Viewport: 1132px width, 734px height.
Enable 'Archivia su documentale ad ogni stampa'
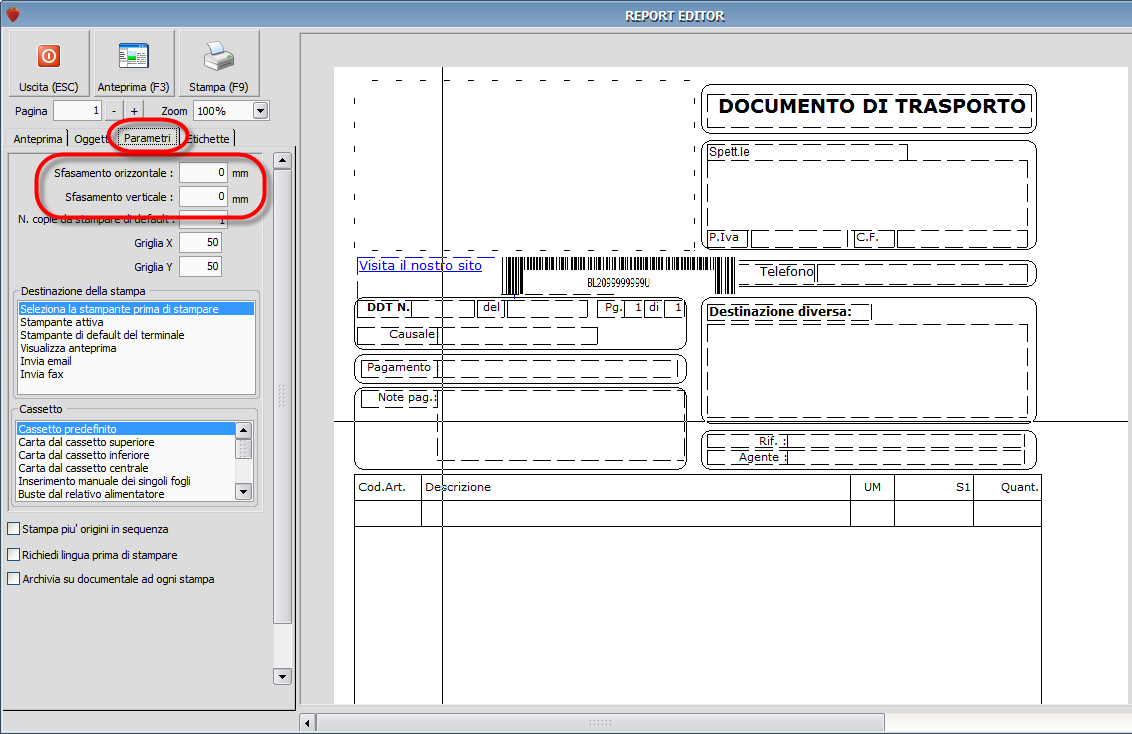click(x=13, y=579)
